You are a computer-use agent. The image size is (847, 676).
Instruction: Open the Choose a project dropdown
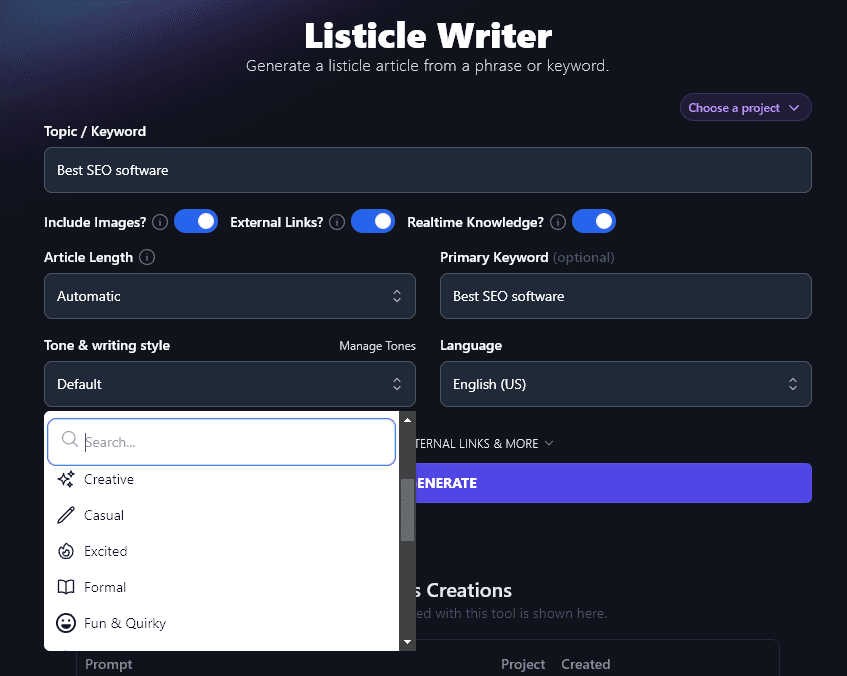(x=745, y=107)
